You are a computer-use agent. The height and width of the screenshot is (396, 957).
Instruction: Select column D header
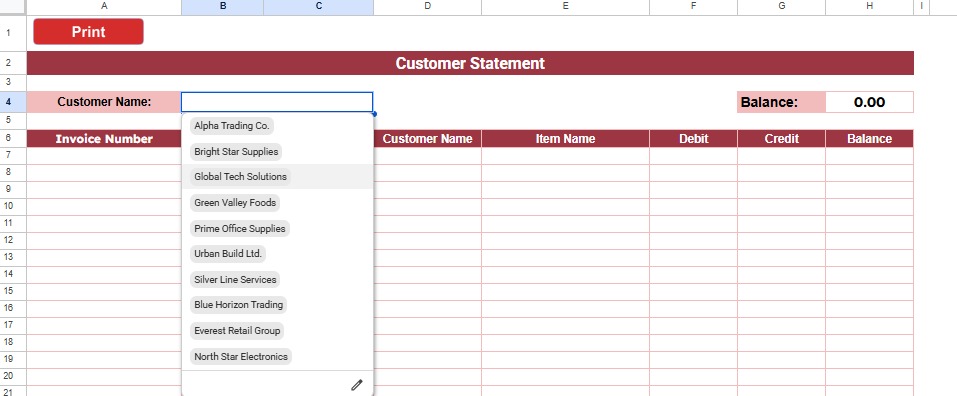(427, 6)
